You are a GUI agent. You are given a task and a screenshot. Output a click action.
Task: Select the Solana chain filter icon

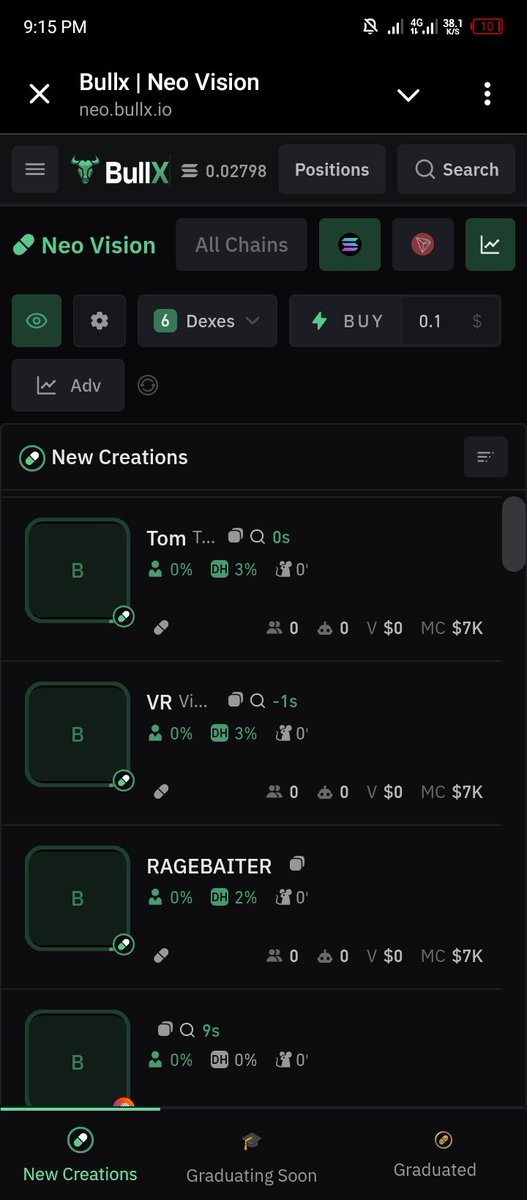pyautogui.click(x=349, y=245)
